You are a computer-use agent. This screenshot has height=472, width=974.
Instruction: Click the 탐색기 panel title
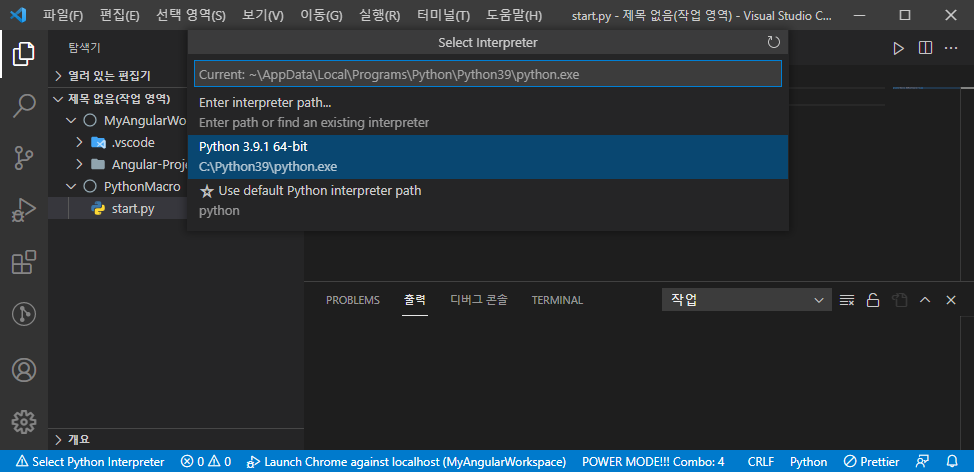[x=84, y=48]
